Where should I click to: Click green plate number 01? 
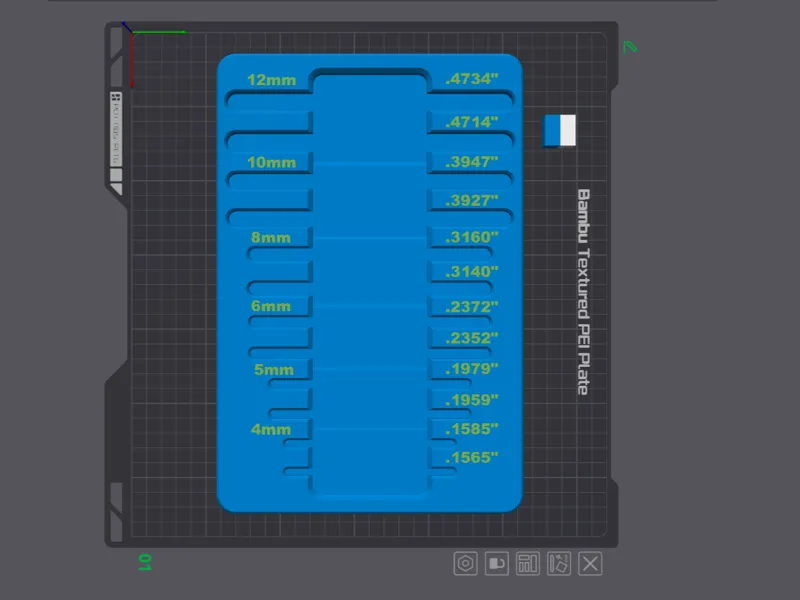(x=145, y=562)
